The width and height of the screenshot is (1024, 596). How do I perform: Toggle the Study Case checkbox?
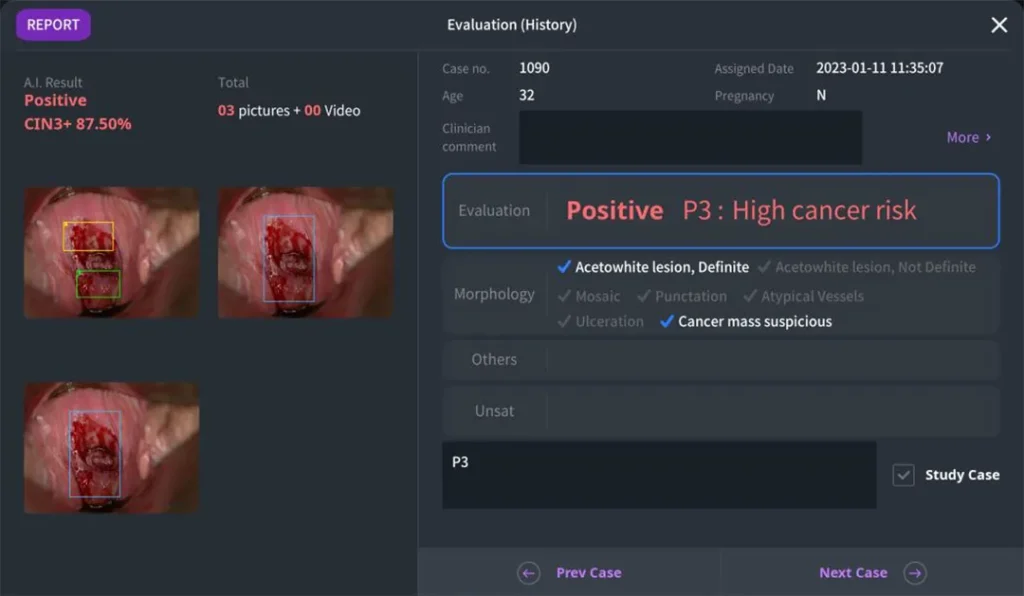tap(903, 475)
